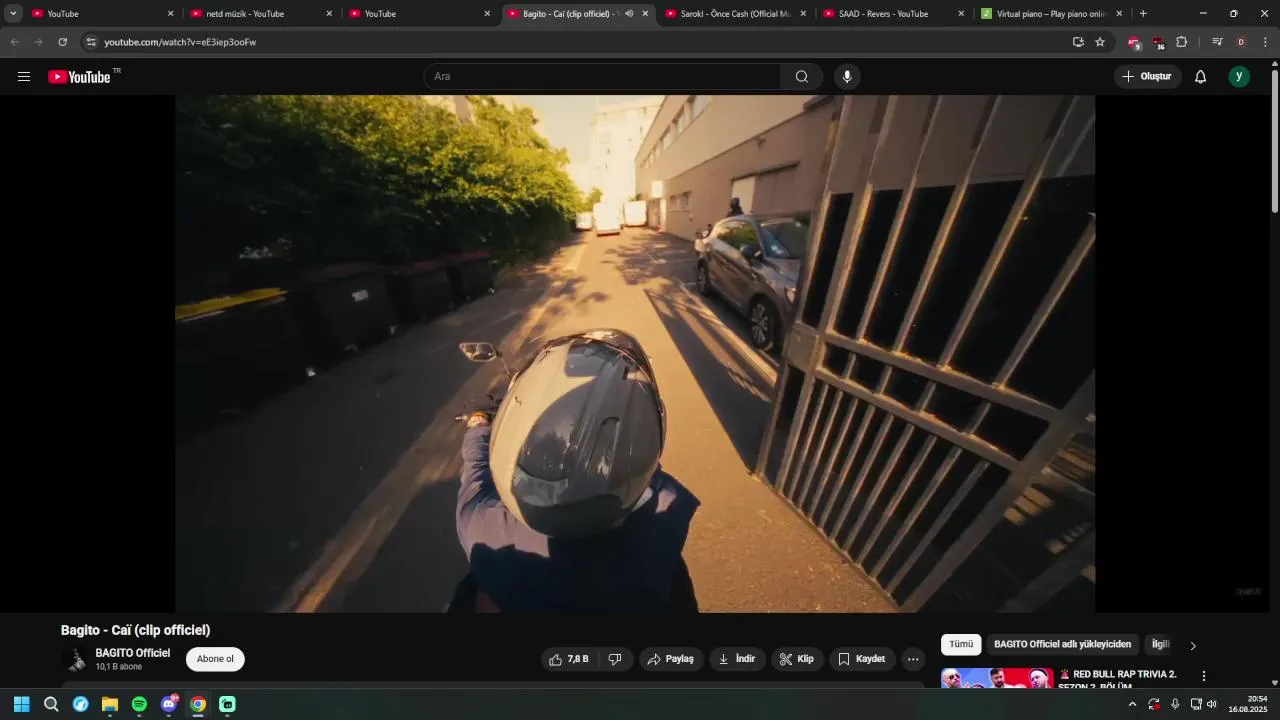1280x720 pixels.
Task: Mute the Bagito tab via speaker icon
Action: coord(629,14)
